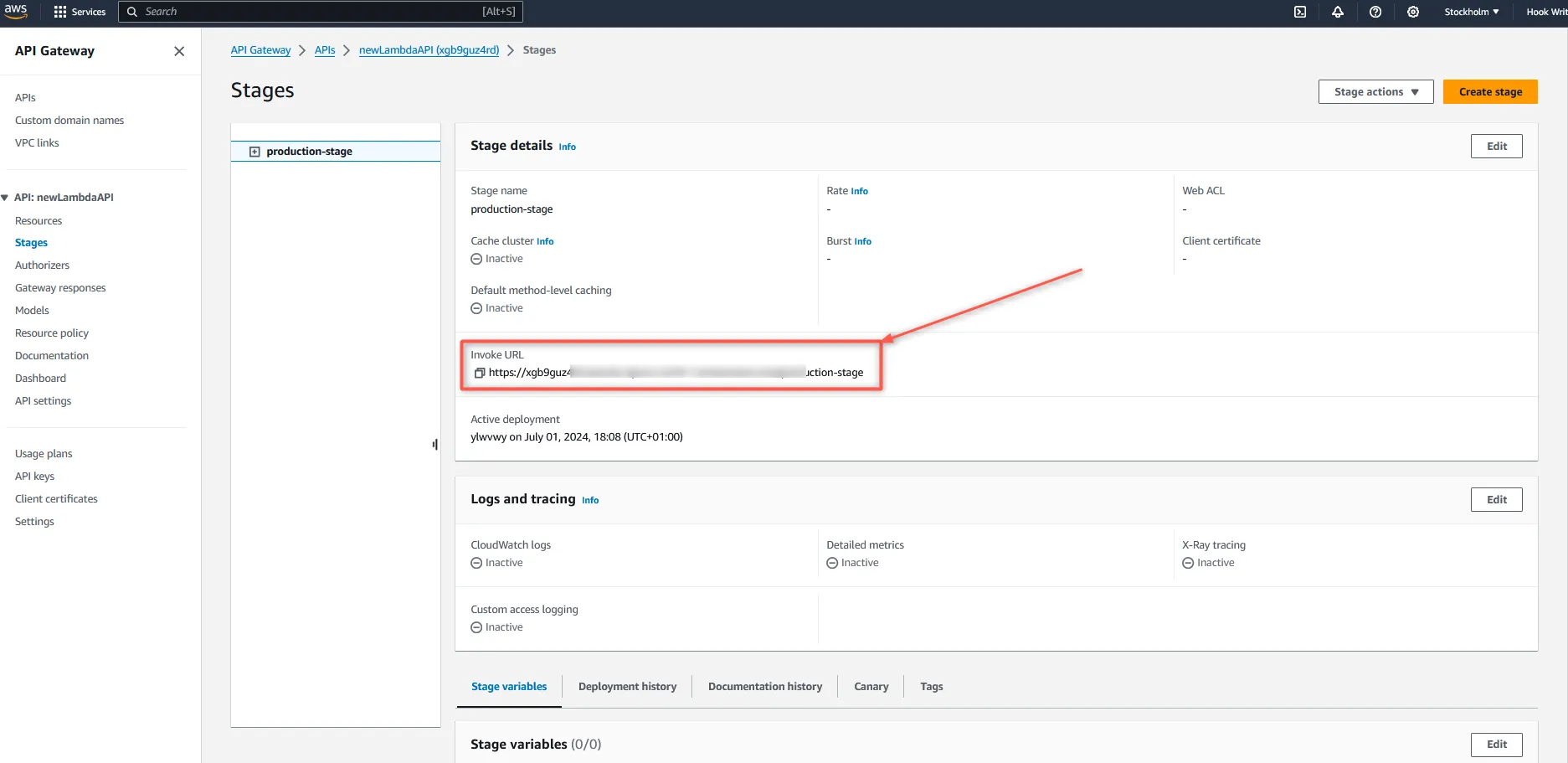Open Resources in sidebar
The image size is (1568, 763).
[39, 221]
